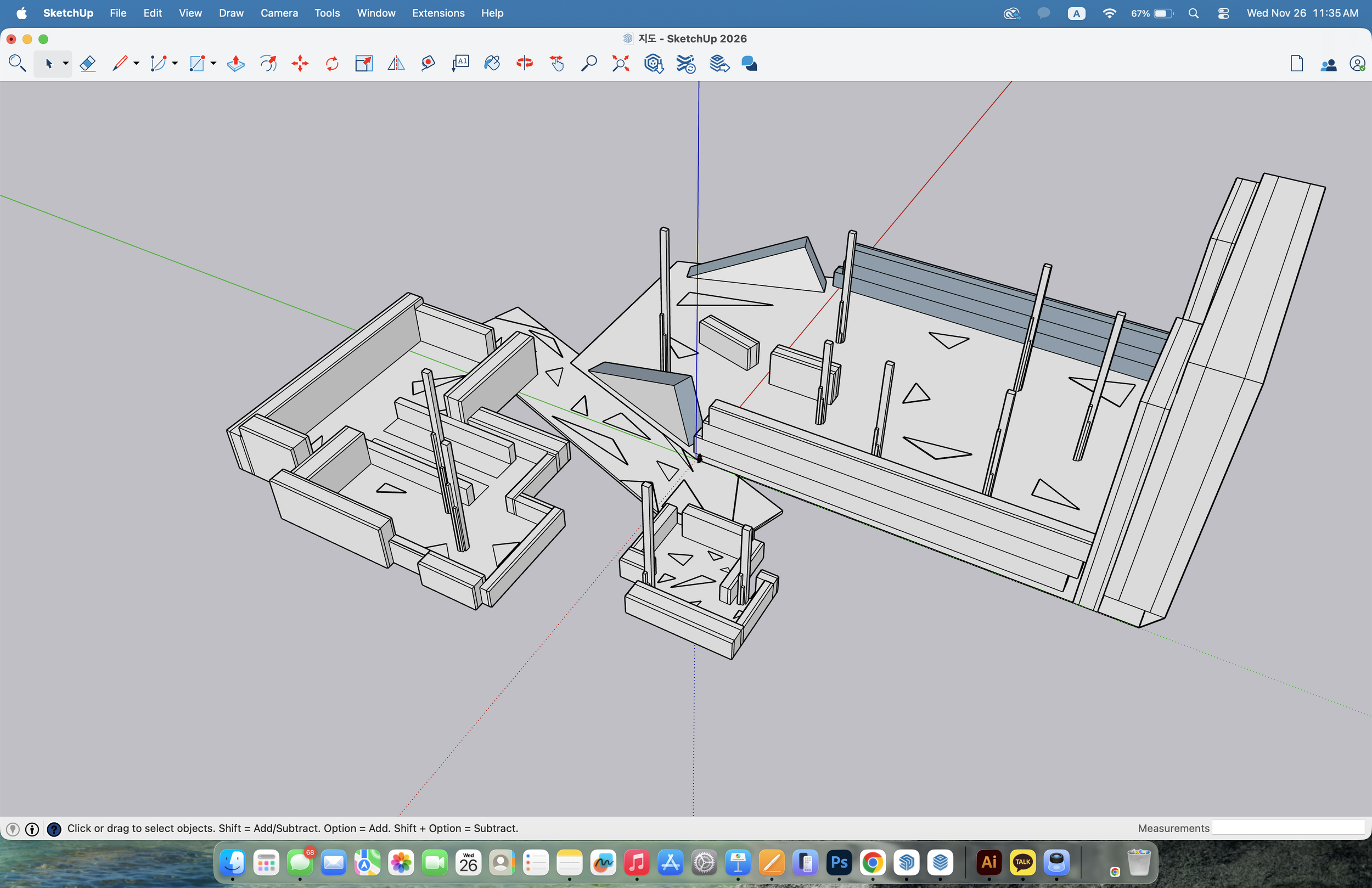Open the 3D Warehouse icon
The image size is (1372, 888).
(653, 64)
